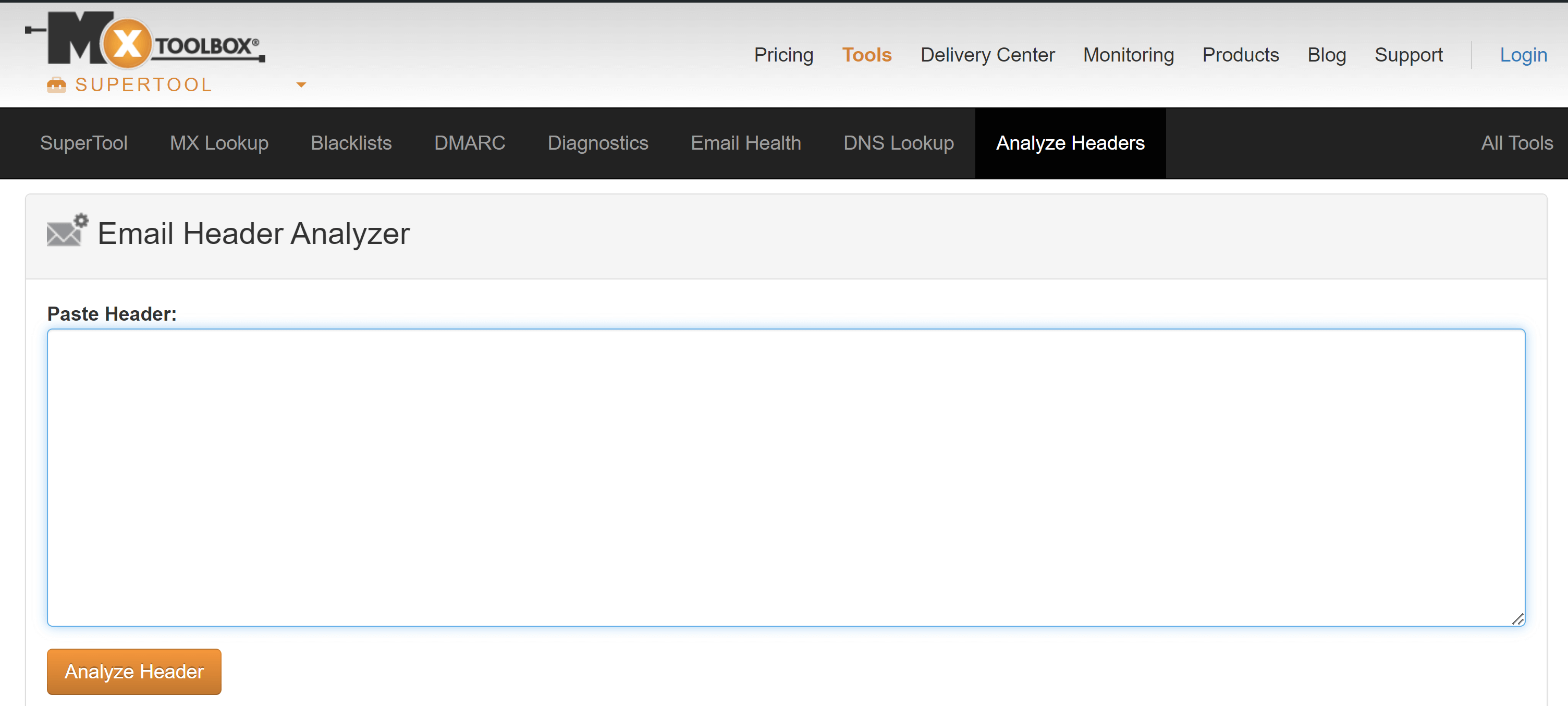Focus the Paste Header text area

(x=786, y=478)
